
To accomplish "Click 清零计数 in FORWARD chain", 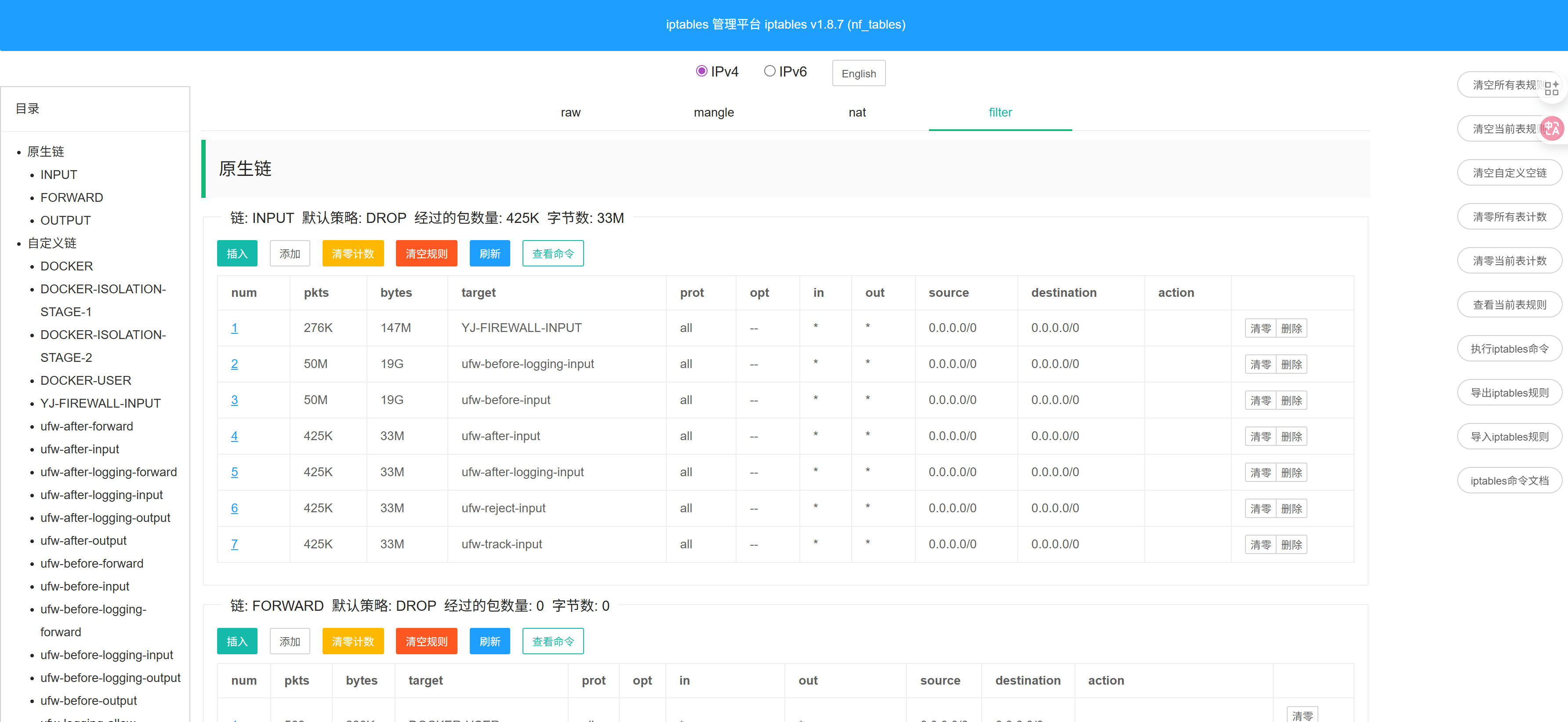I will (x=353, y=641).
